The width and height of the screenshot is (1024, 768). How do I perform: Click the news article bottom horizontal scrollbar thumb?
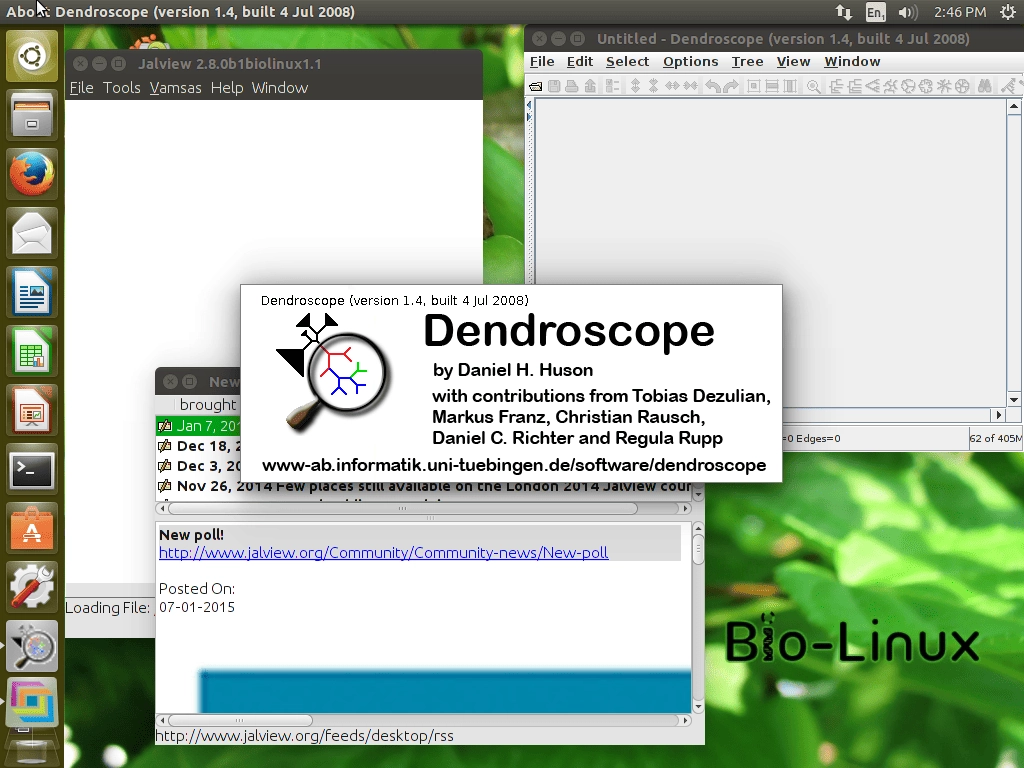click(240, 720)
